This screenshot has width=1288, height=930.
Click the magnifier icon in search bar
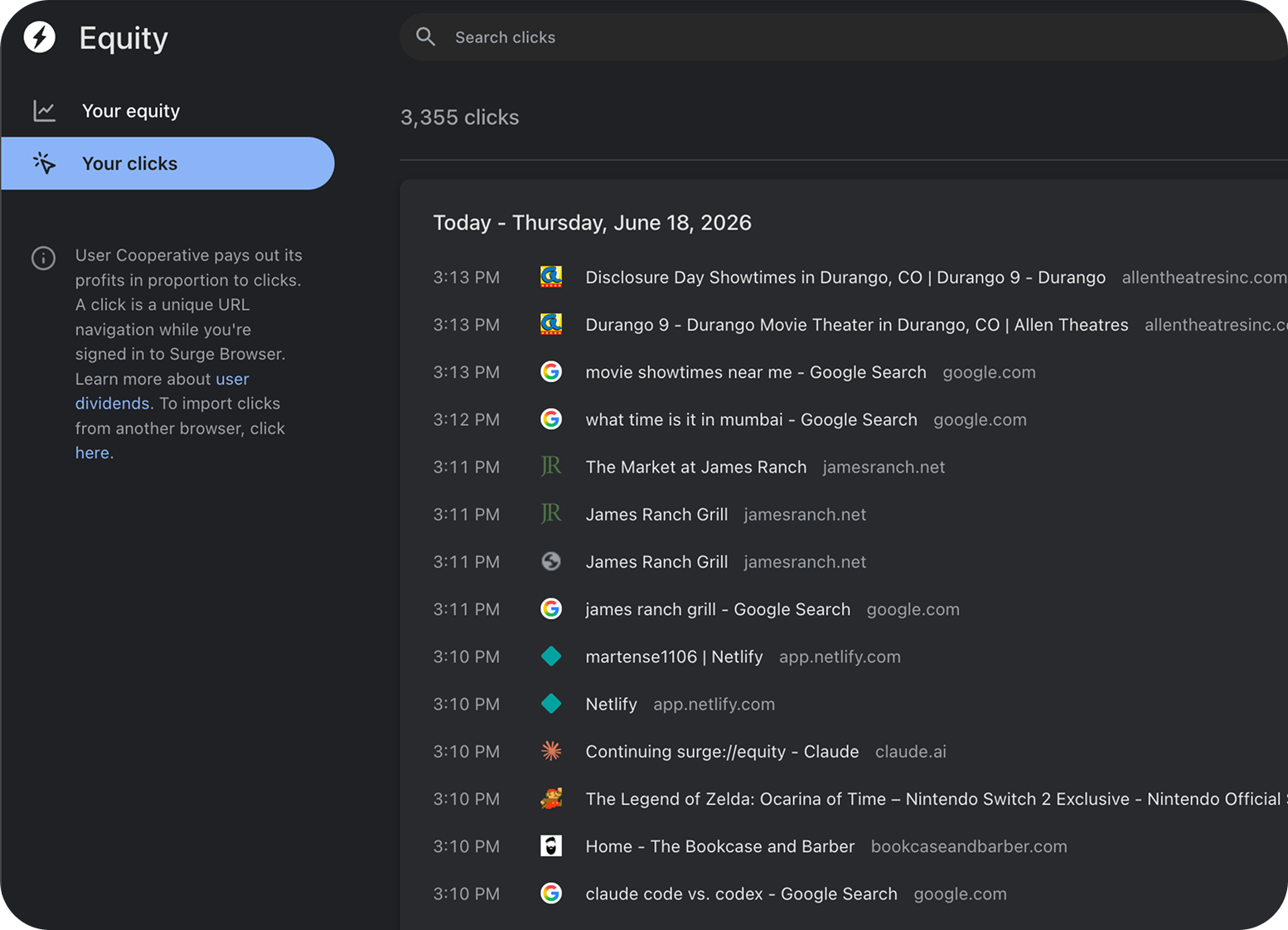pyautogui.click(x=425, y=36)
